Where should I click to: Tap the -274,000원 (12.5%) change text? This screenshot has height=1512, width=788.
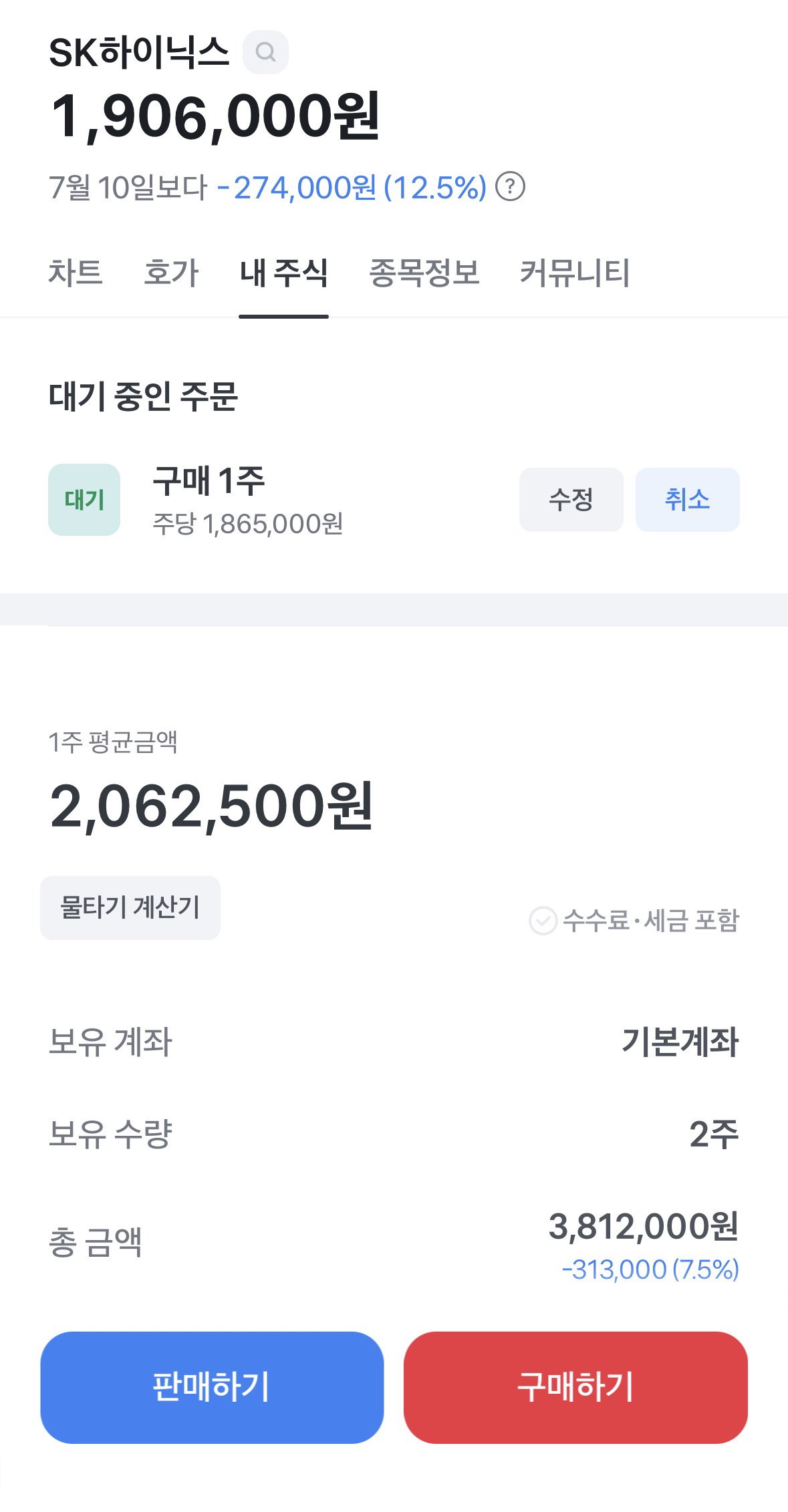[352, 187]
